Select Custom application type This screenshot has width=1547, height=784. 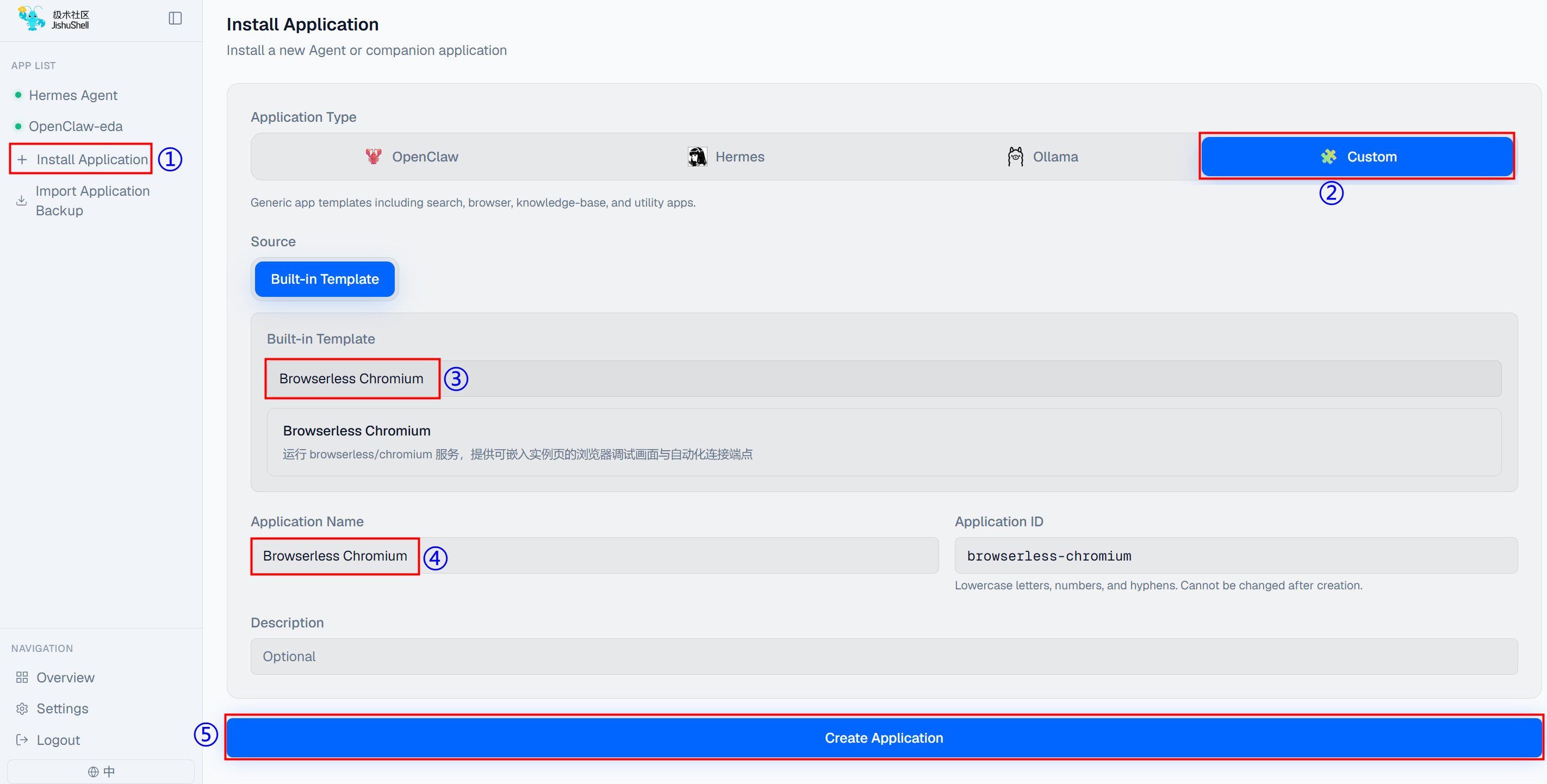1357,157
